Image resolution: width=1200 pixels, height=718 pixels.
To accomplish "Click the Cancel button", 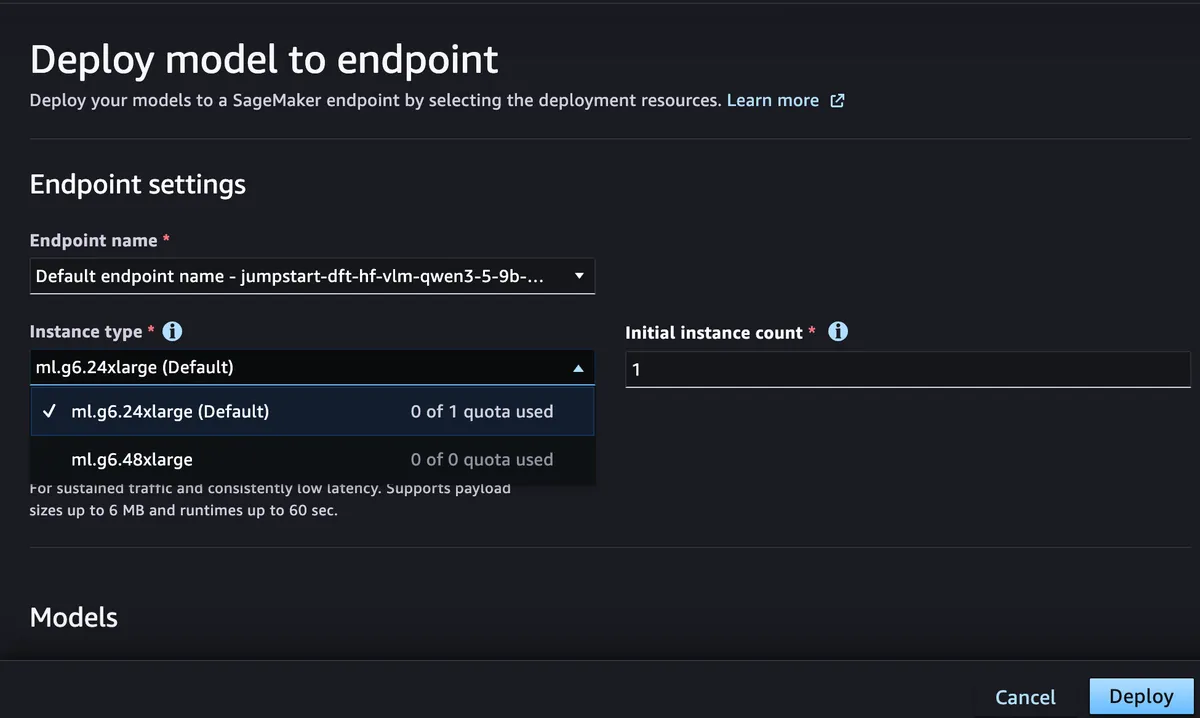I will (x=1025, y=697).
